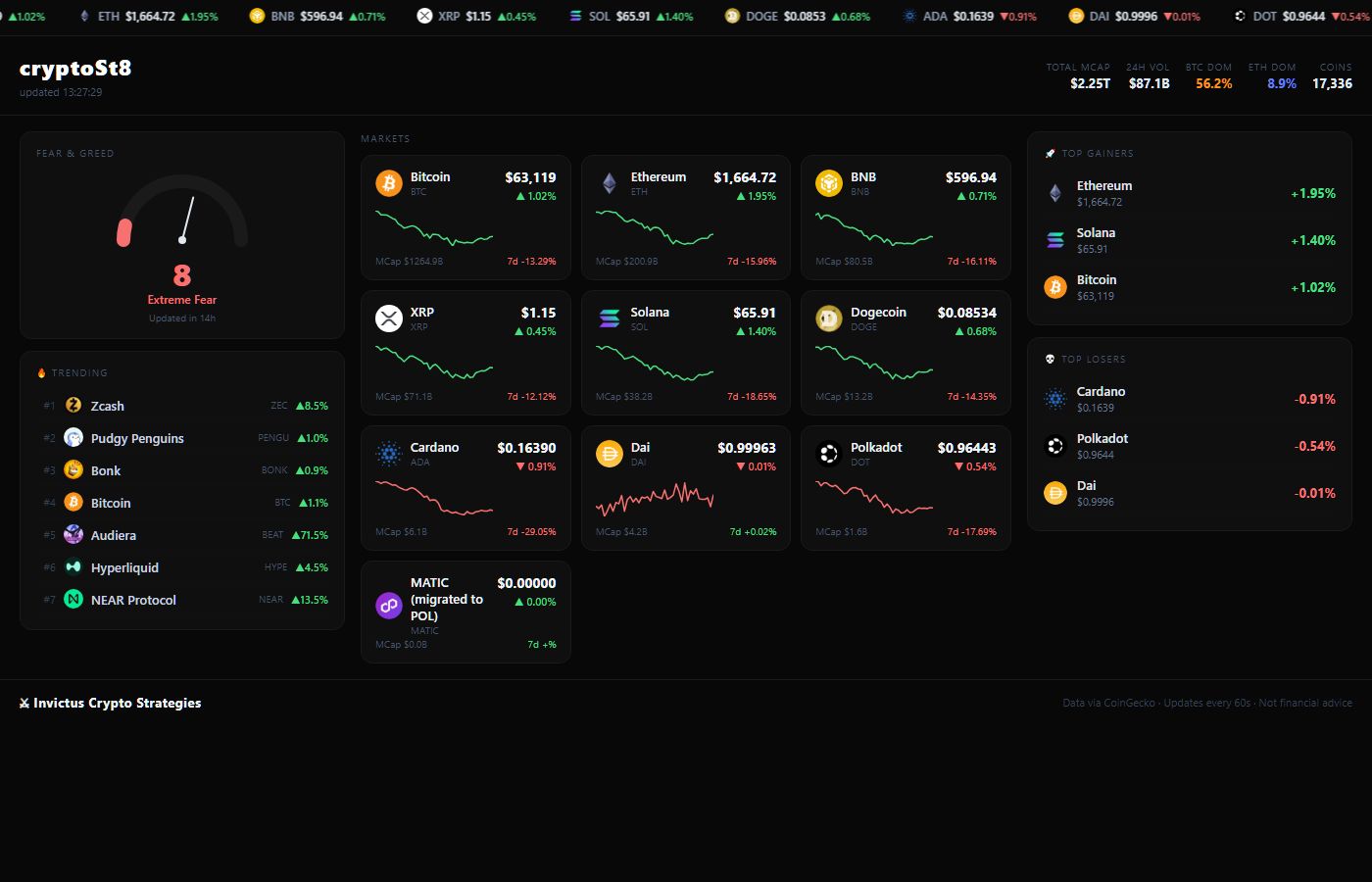This screenshot has width=1372, height=882.
Task: Click the Dai icon in Top Losers
Action: pyautogui.click(x=1055, y=493)
